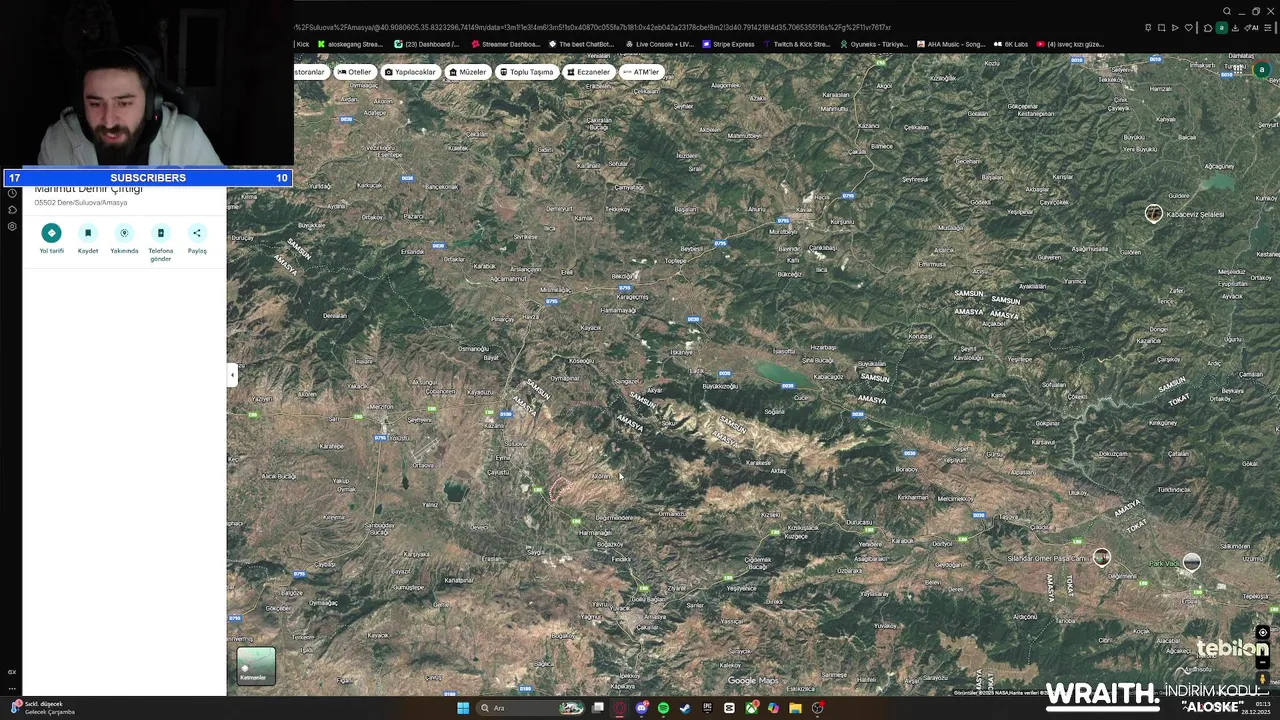The width and height of the screenshot is (1280, 720).
Task: Open The best ChatBot bookmark
Action: [581, 44]
